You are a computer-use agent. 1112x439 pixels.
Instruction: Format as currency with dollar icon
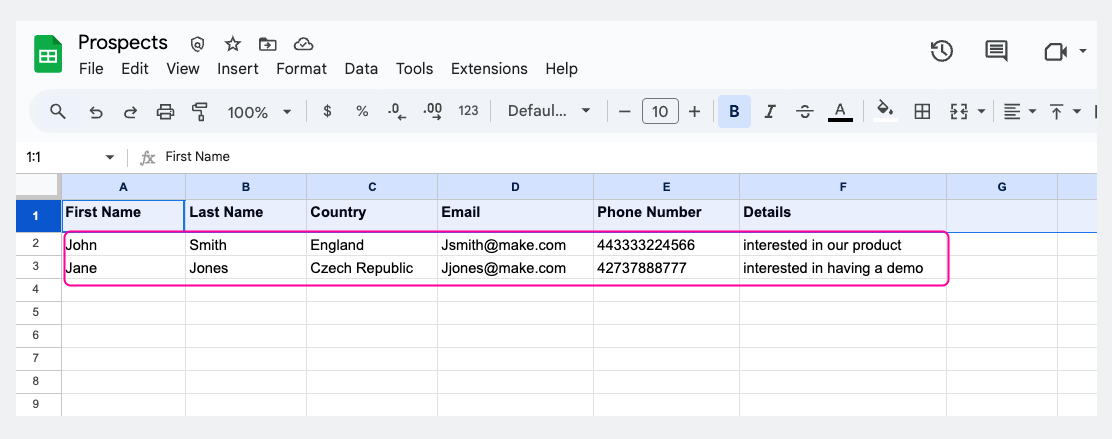pos(327,111)
